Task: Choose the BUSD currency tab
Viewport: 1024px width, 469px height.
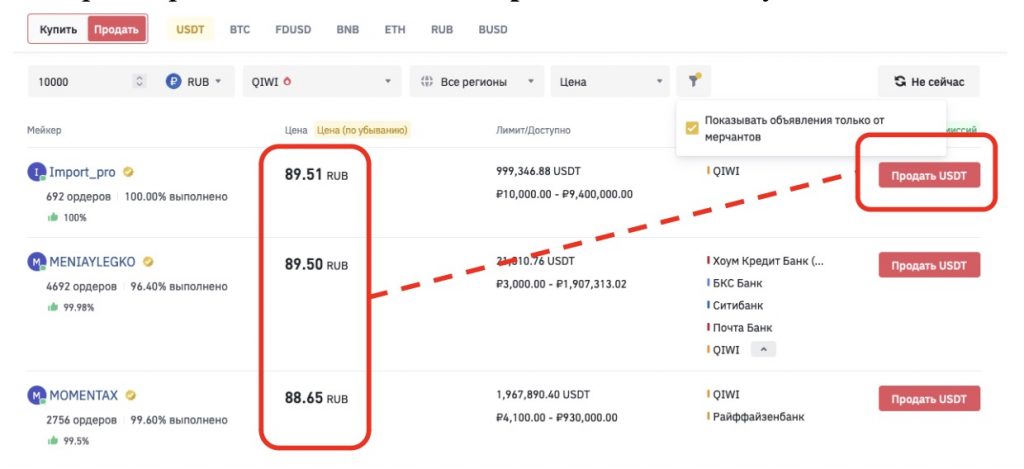Action: tap(492, 29)
